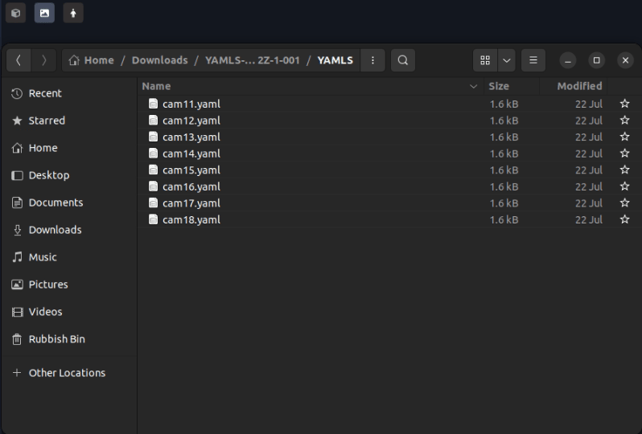The height and width of the screenshot is (434, 642).
Task: Open Starred in the sidebar
Action: click(x=69, y=120)
